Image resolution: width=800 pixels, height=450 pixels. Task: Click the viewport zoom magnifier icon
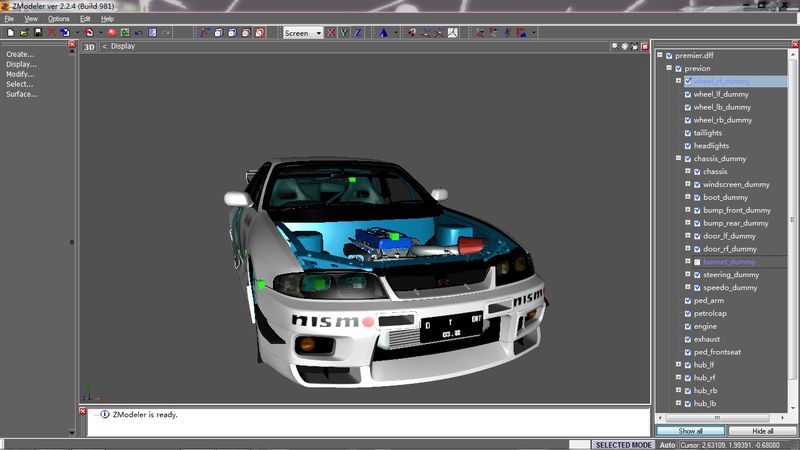point(615,46)
